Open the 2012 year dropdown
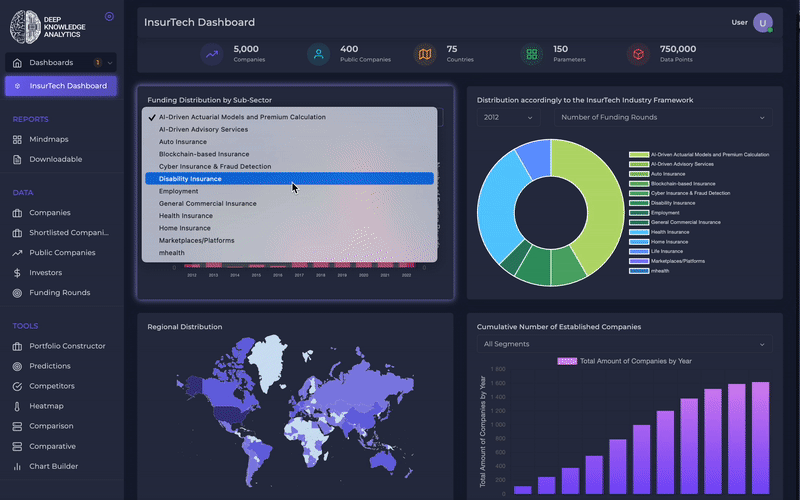800x500 pixels. 508,117
